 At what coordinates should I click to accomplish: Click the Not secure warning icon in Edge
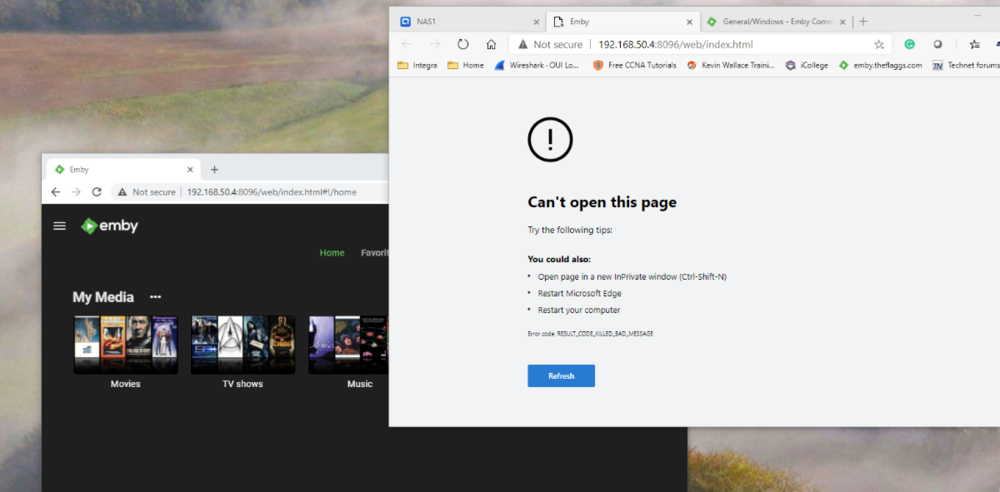pyautogui.click(x=523, y=44)
